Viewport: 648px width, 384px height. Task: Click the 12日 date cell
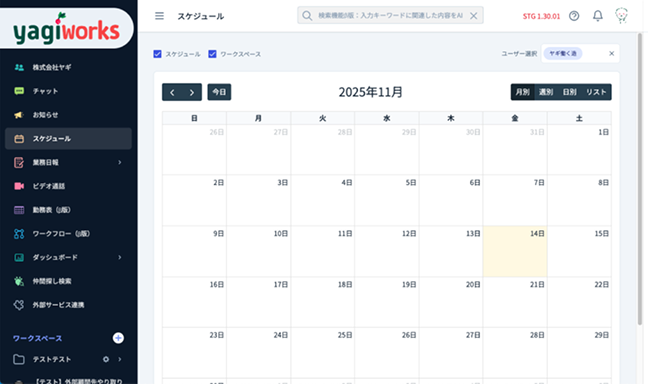(x=387, y=251)
